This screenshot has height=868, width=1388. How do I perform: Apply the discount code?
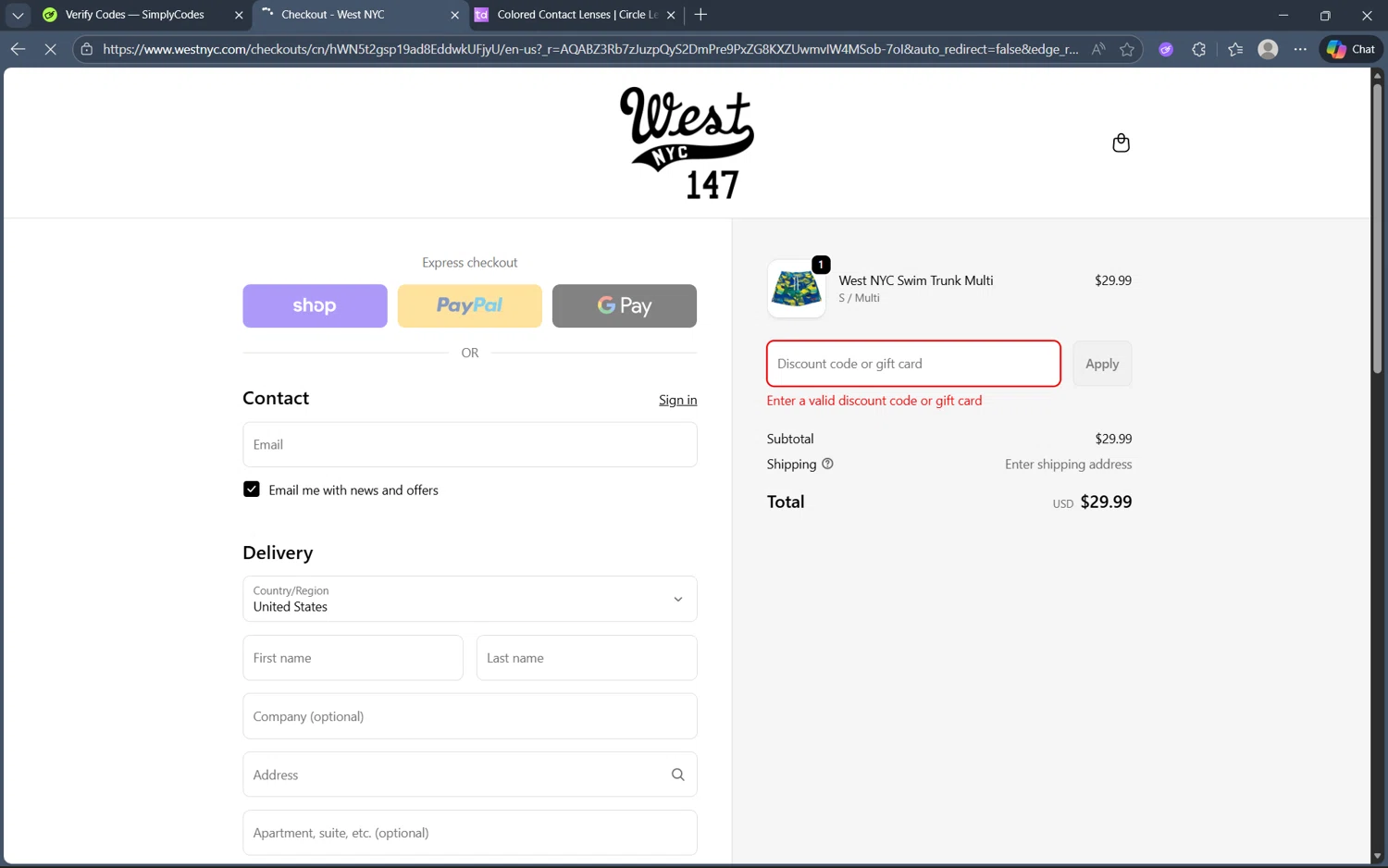(1102, 364)
